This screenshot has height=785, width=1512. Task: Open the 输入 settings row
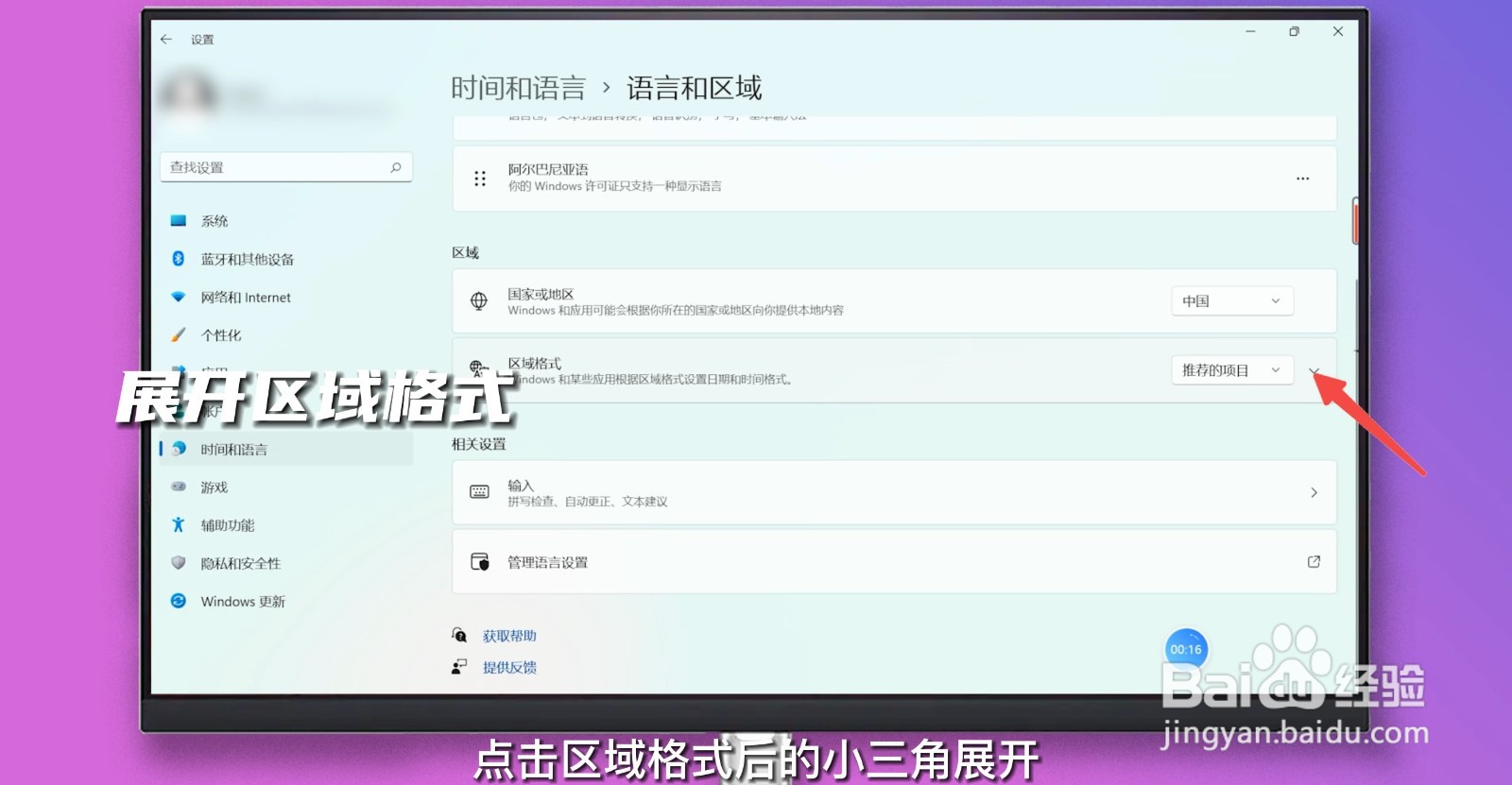(894, 492)
